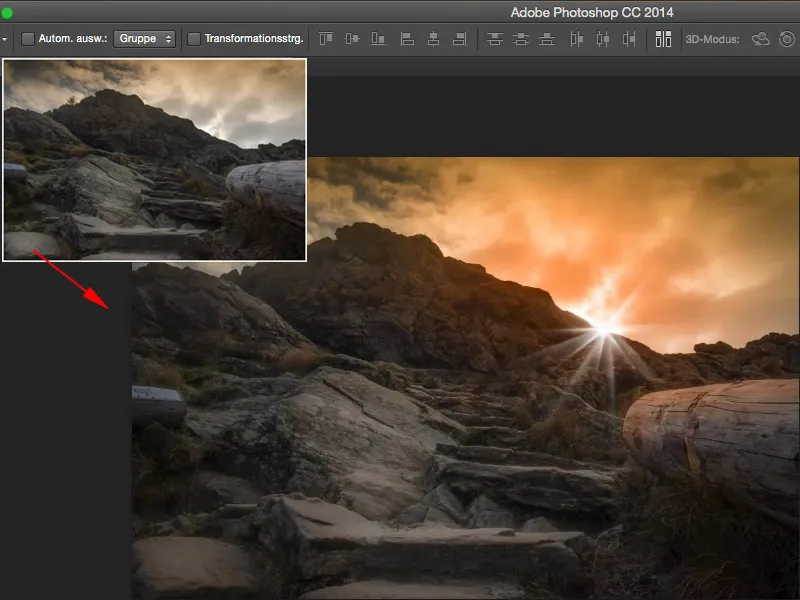Viewport: 800px width, 600px height.
Task: Enable the Autom. ausw. checkbox
Action: [28, 39]
